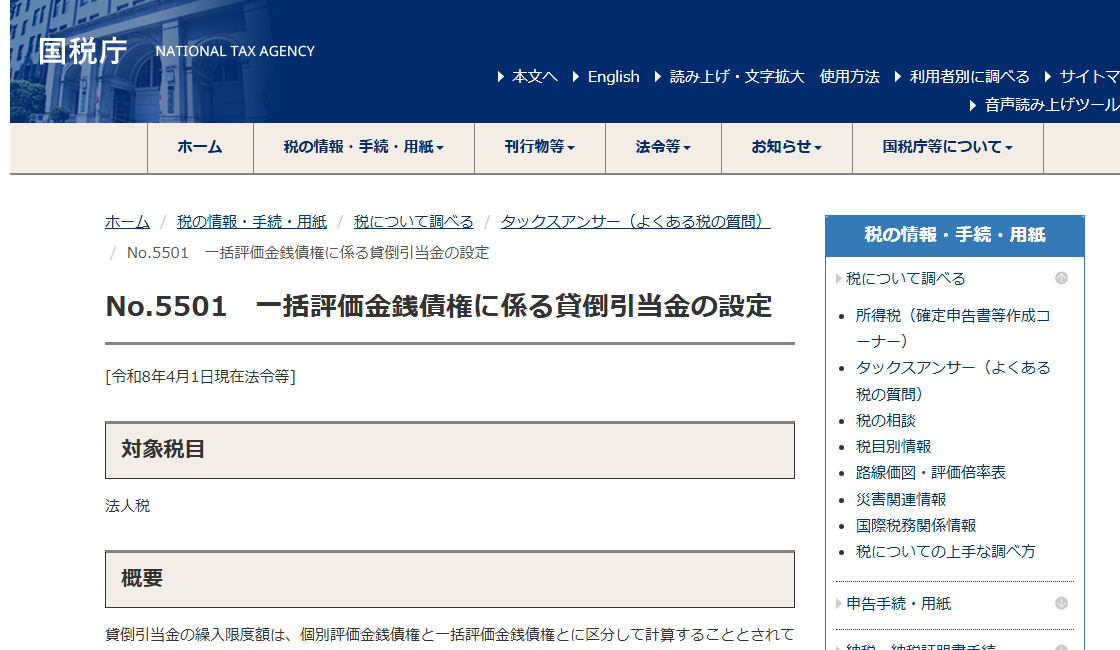Switch to the English site

tap(613, 76)
